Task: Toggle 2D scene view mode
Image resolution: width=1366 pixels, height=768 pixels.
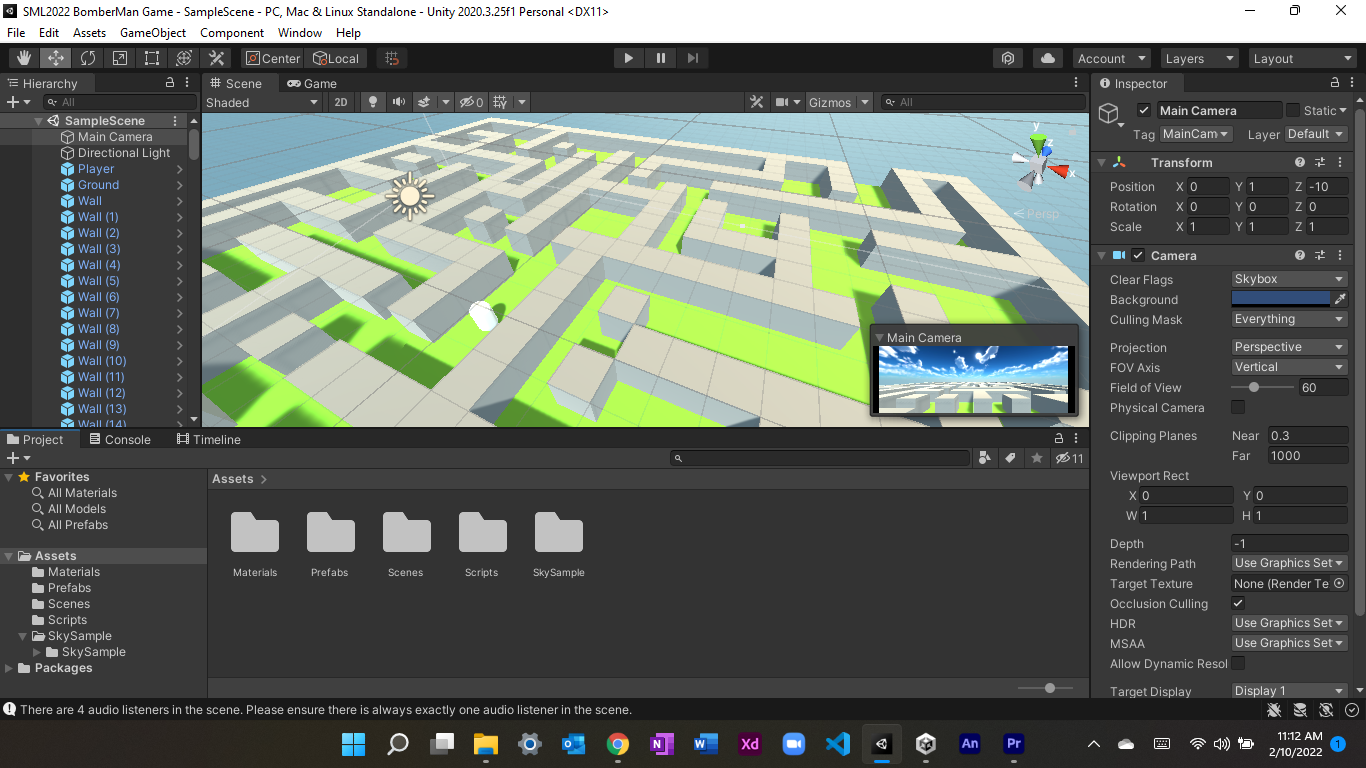Action: 341,102
